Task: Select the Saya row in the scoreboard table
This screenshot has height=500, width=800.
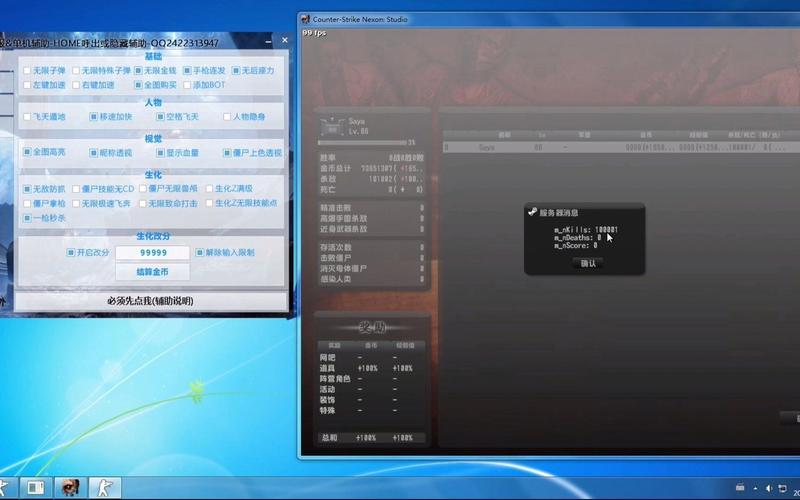Action: coord(620,147)
